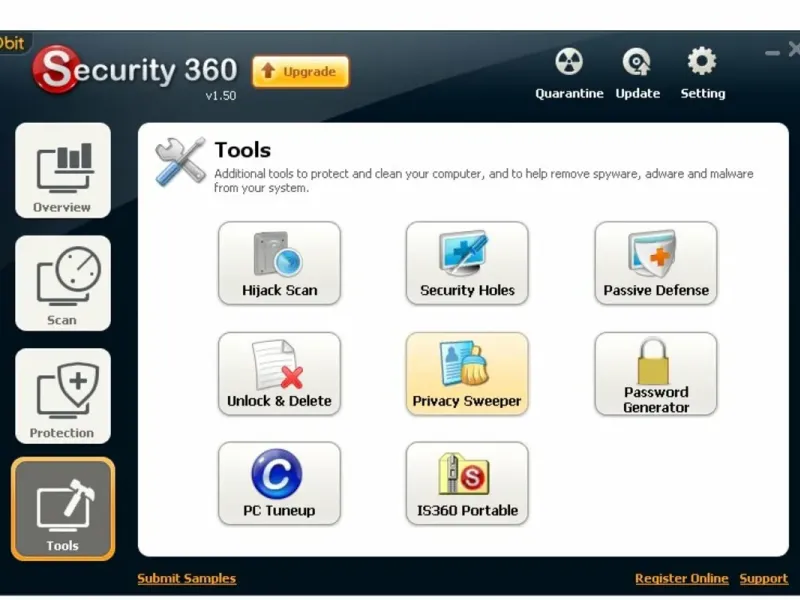Launch the PC Tuneup tool
The image size is (800, 600).
(279, 484)
